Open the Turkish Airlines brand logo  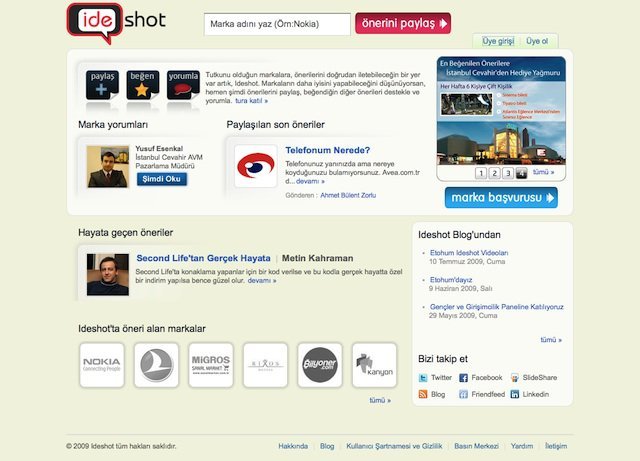(x=156, y=365)
